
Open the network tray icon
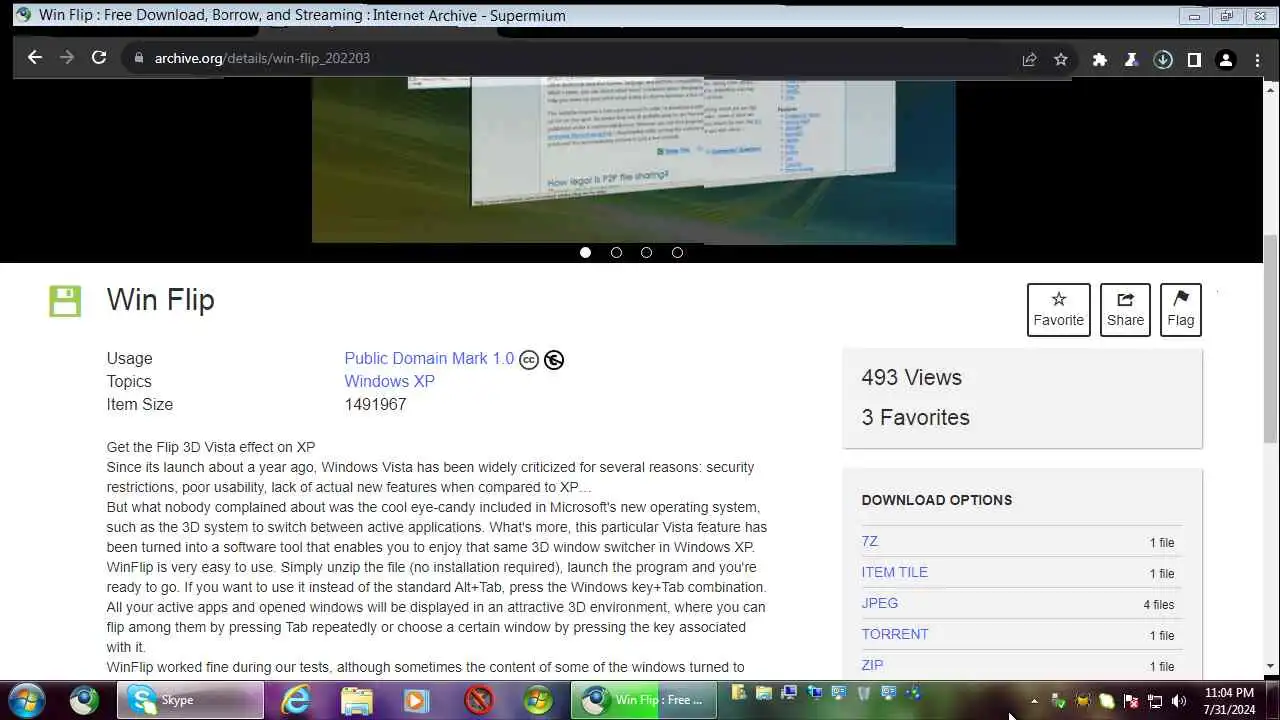1155,701
